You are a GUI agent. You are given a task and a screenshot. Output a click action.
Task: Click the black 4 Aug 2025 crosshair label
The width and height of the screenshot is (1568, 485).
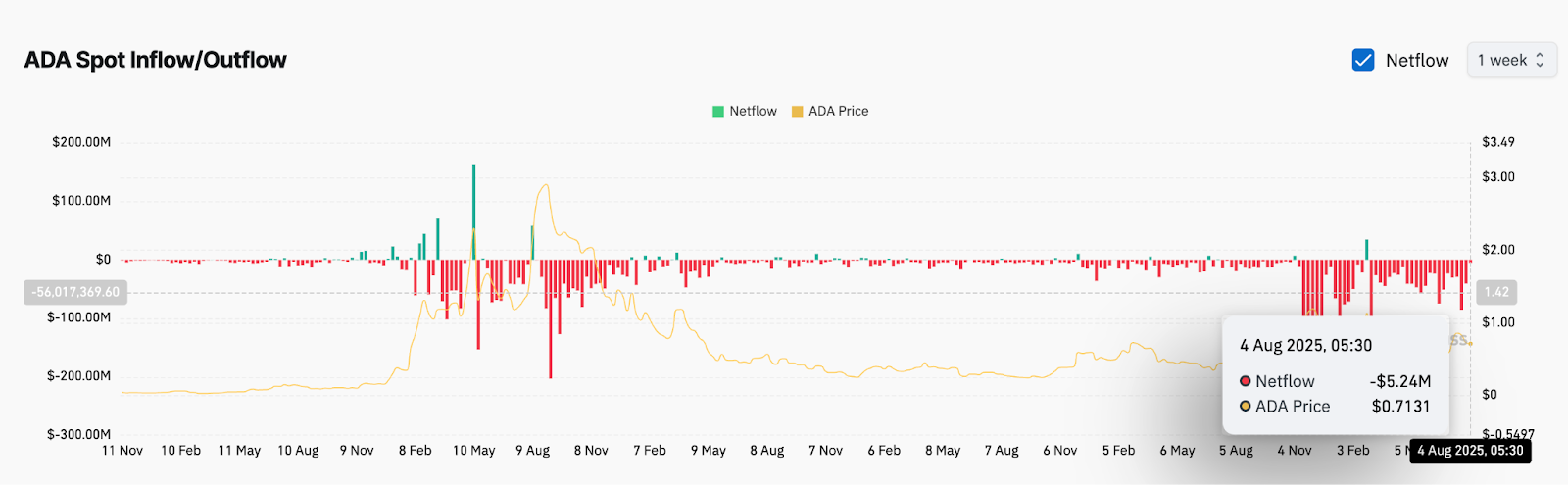(x=1470, y=451)
